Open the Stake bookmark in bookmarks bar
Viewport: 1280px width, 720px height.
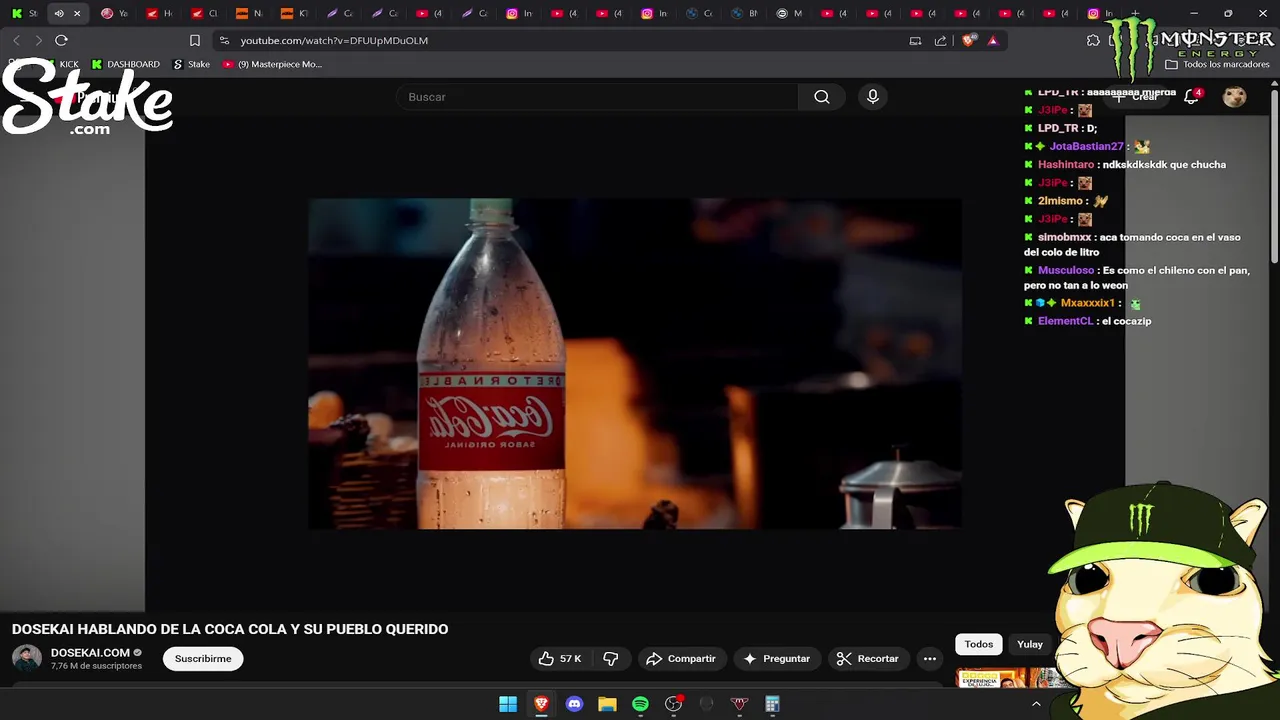pyautogui.click(x=191, y=64)
